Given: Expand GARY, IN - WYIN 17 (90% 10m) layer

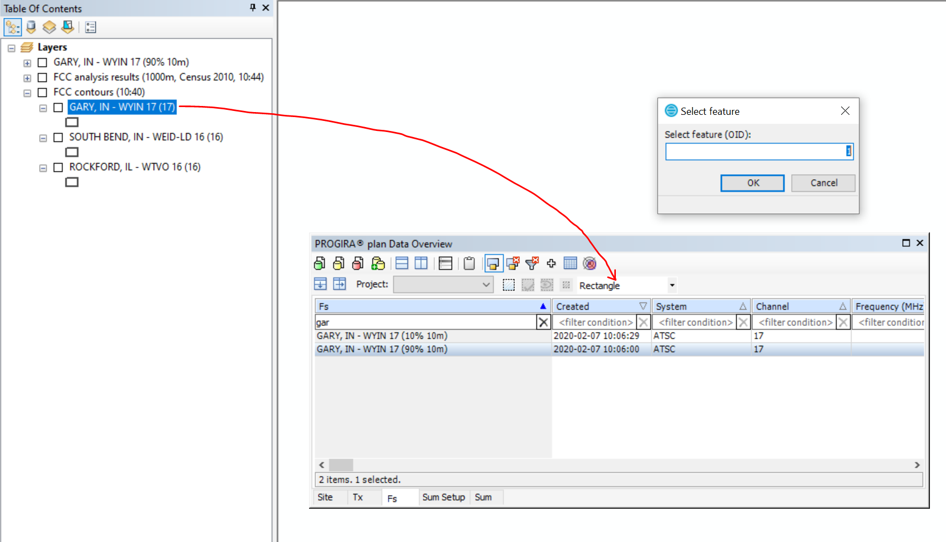Looking at the screenshot, I should [x=27, y=63].
